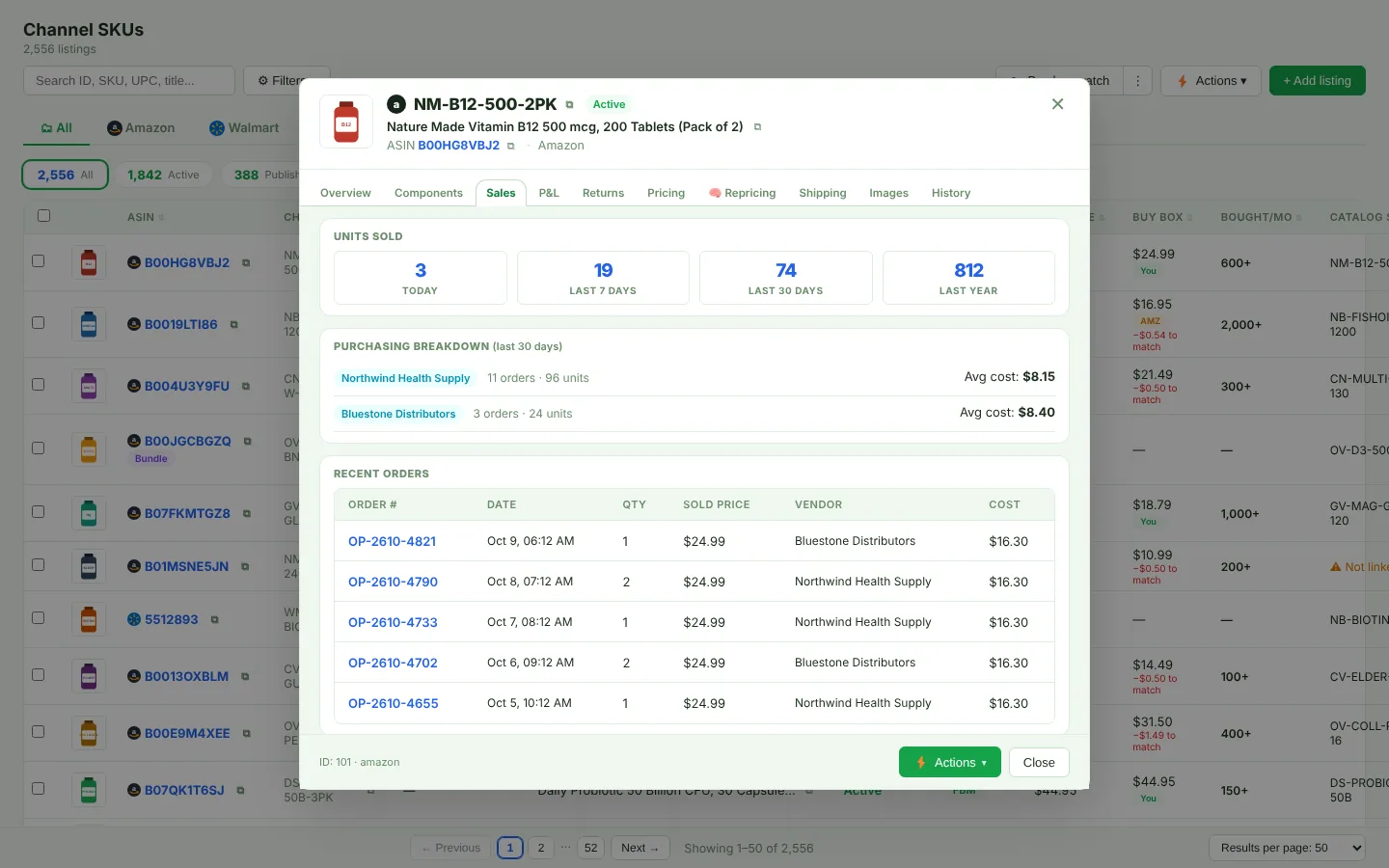
Task: Click the Vitamin B12 product thumbnail in modal
Action: click(x=346, y=122)
